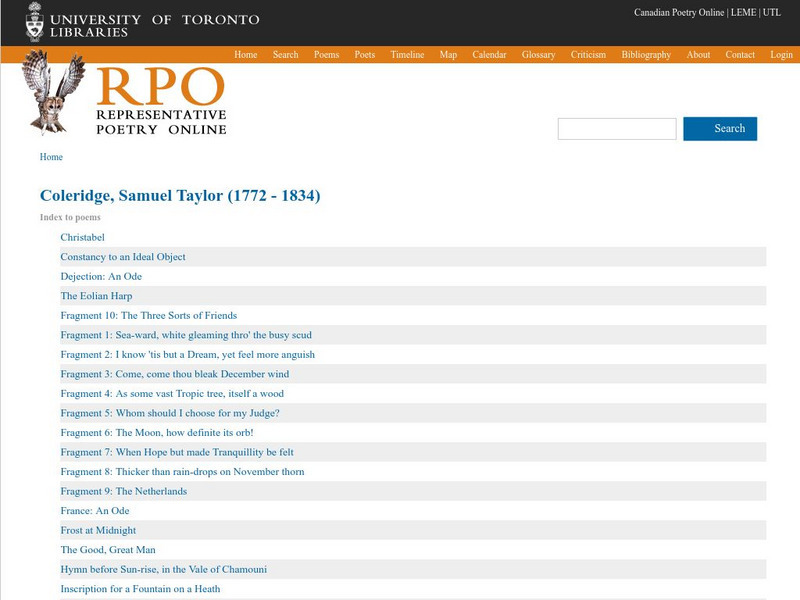Go to the Poets menu item

click(x=365, y=55)
